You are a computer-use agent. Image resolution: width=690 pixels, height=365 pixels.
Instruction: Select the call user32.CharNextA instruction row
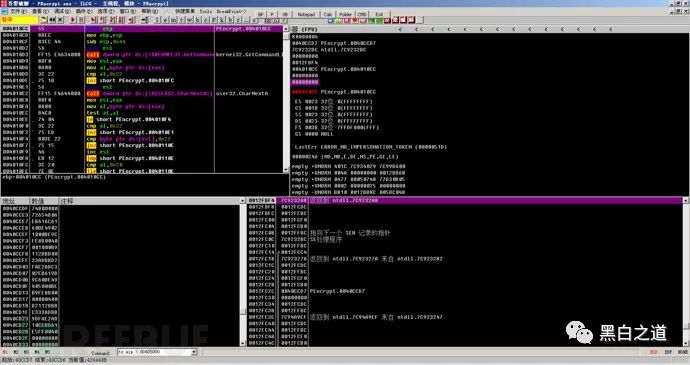(142, 93)
